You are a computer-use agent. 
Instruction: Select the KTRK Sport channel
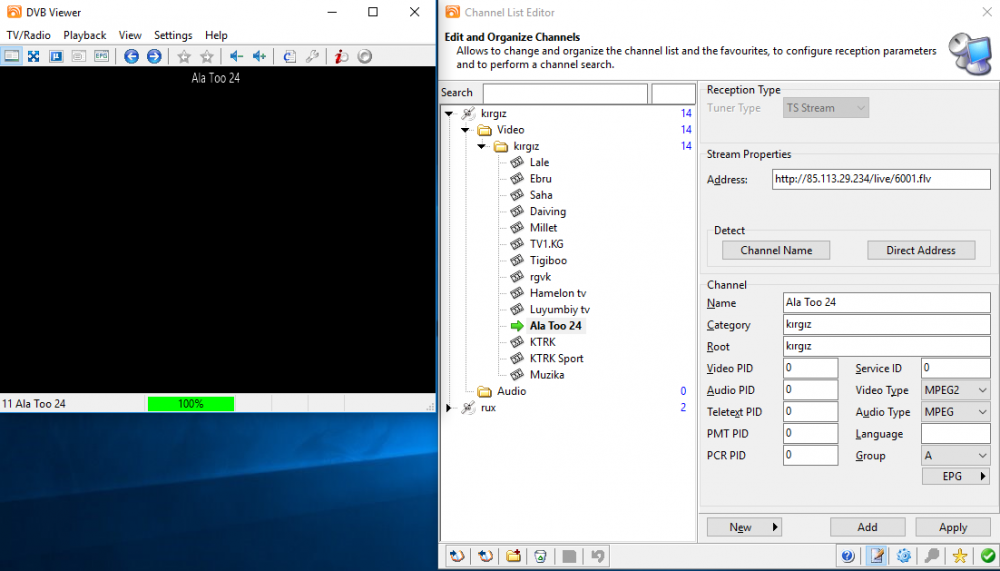556,359
